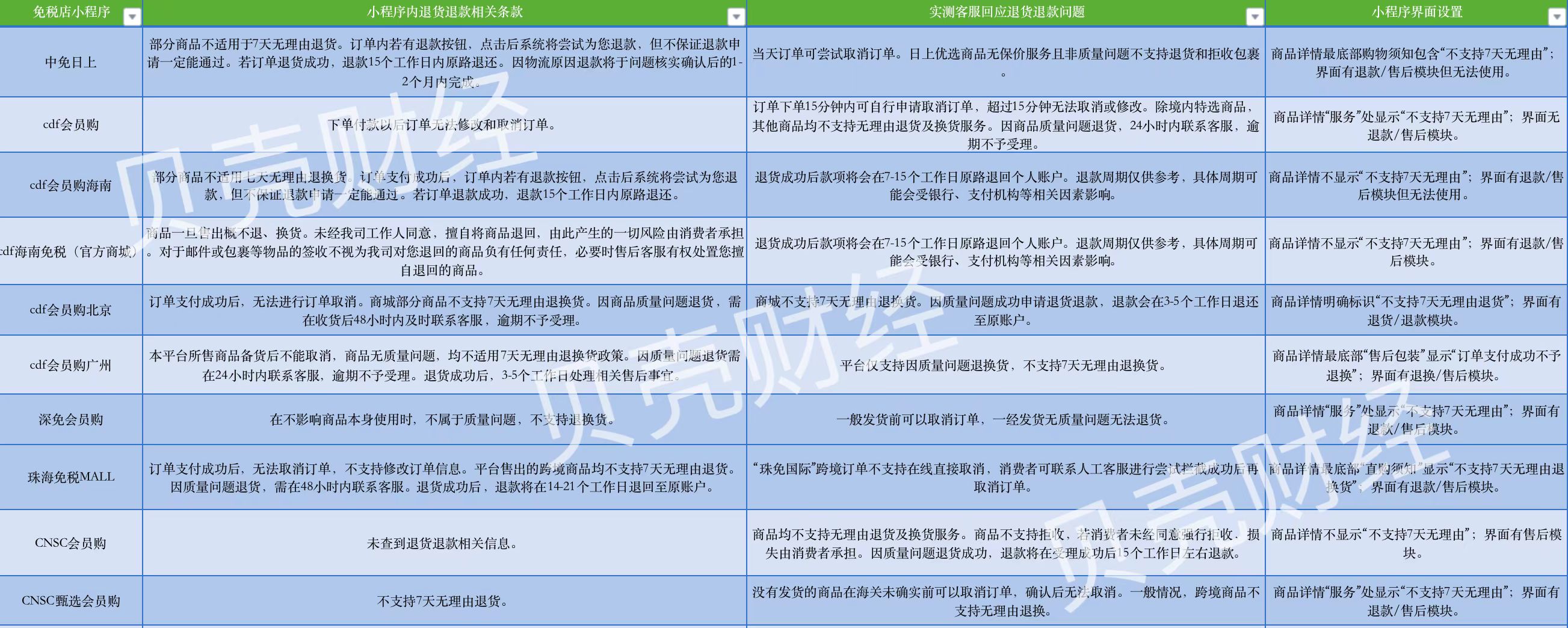The width and height of the screenshot is (1568, 628).
Task: Select 深免会员购 policy cell about 质量问题
Action: click(x=443, y=419)
